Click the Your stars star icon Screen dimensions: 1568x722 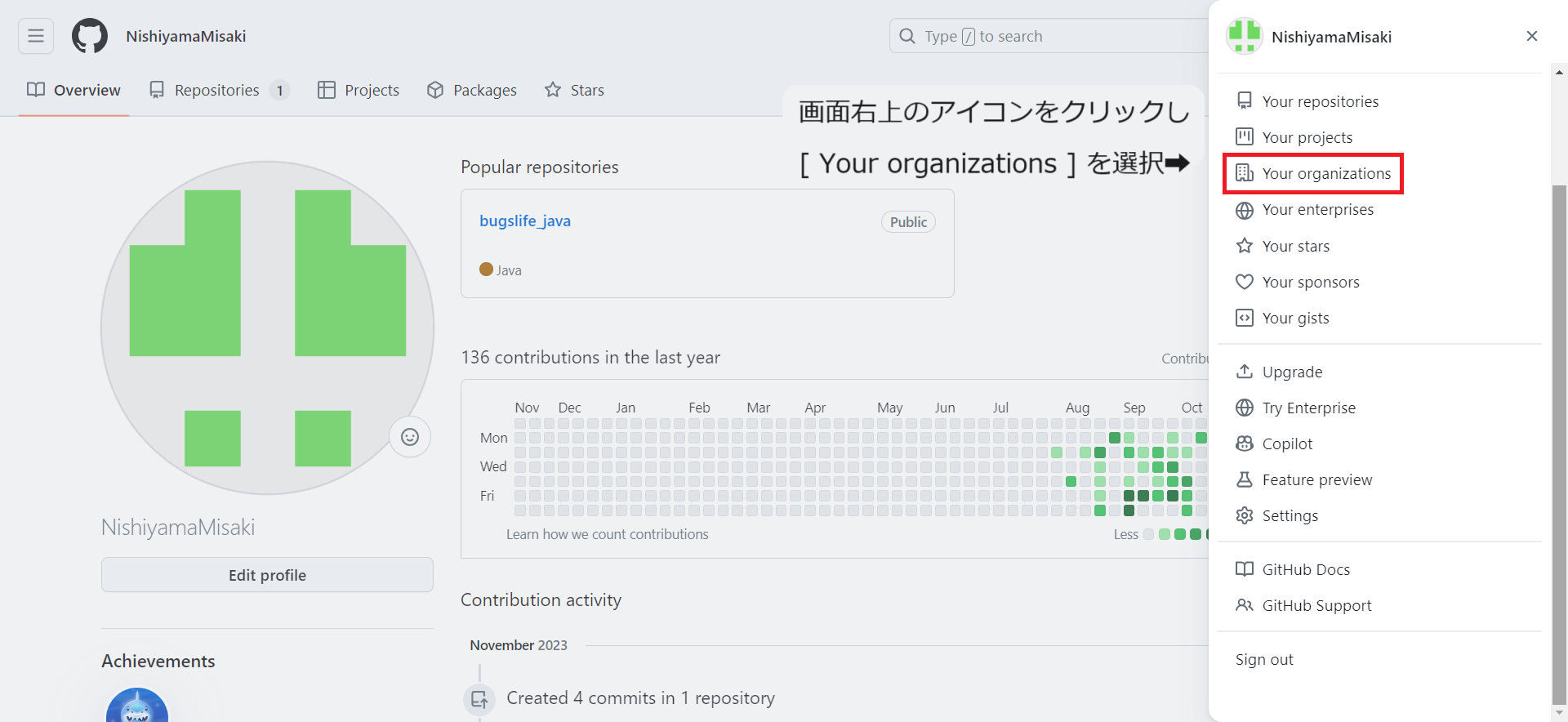pyautogui.click(x=1245, y=245)
